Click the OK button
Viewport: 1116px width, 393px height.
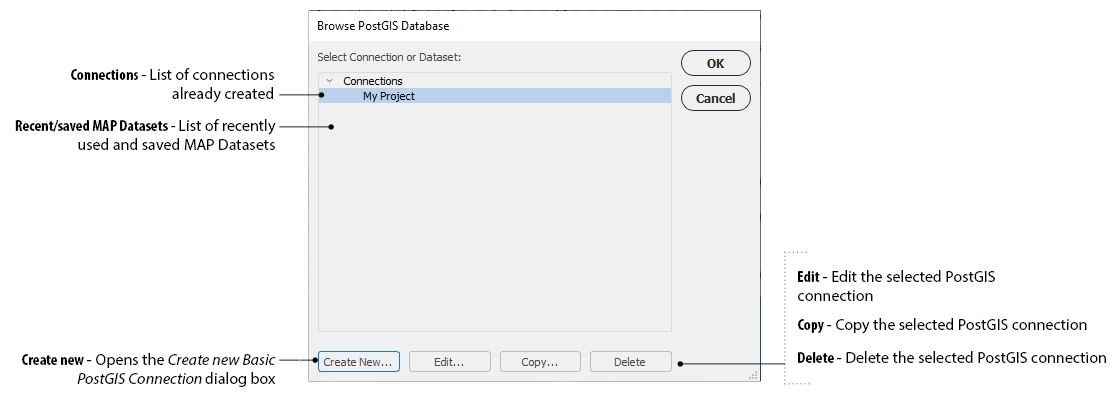tap(715, 63)
